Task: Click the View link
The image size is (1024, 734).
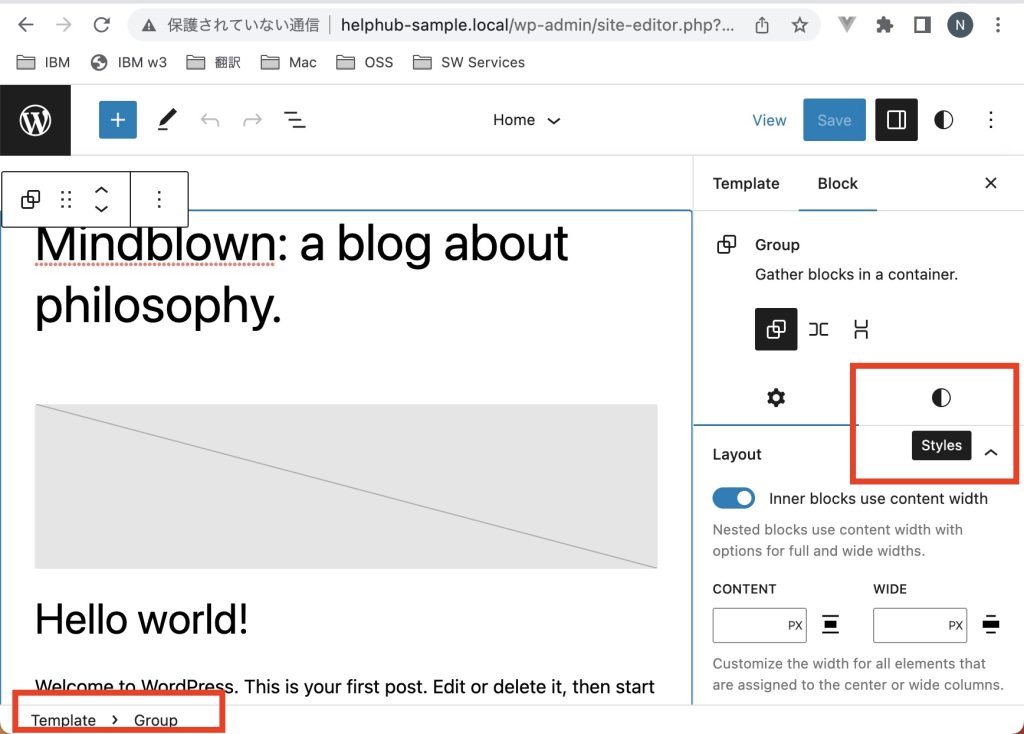Action: coord(769,120)
